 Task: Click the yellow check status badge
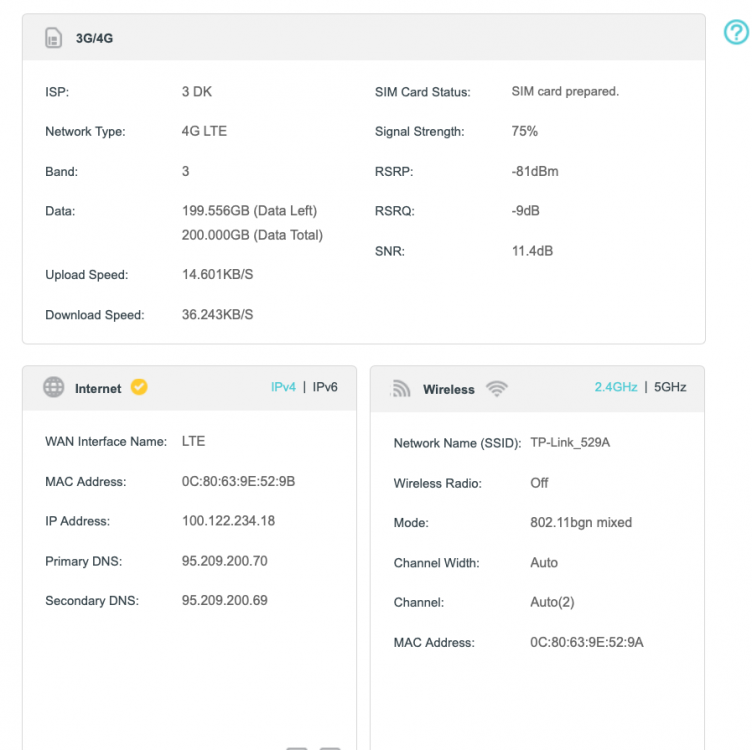(139, 388)
